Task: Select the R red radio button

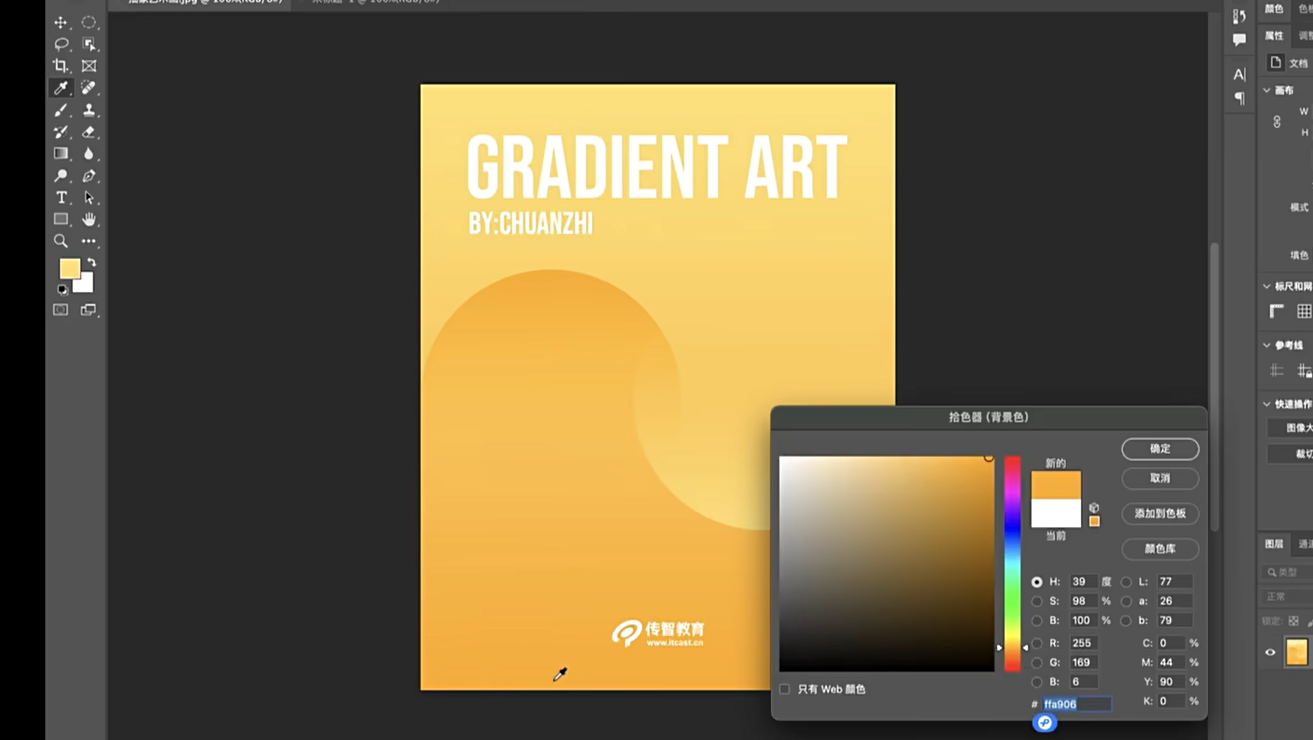Action: 1037,643
